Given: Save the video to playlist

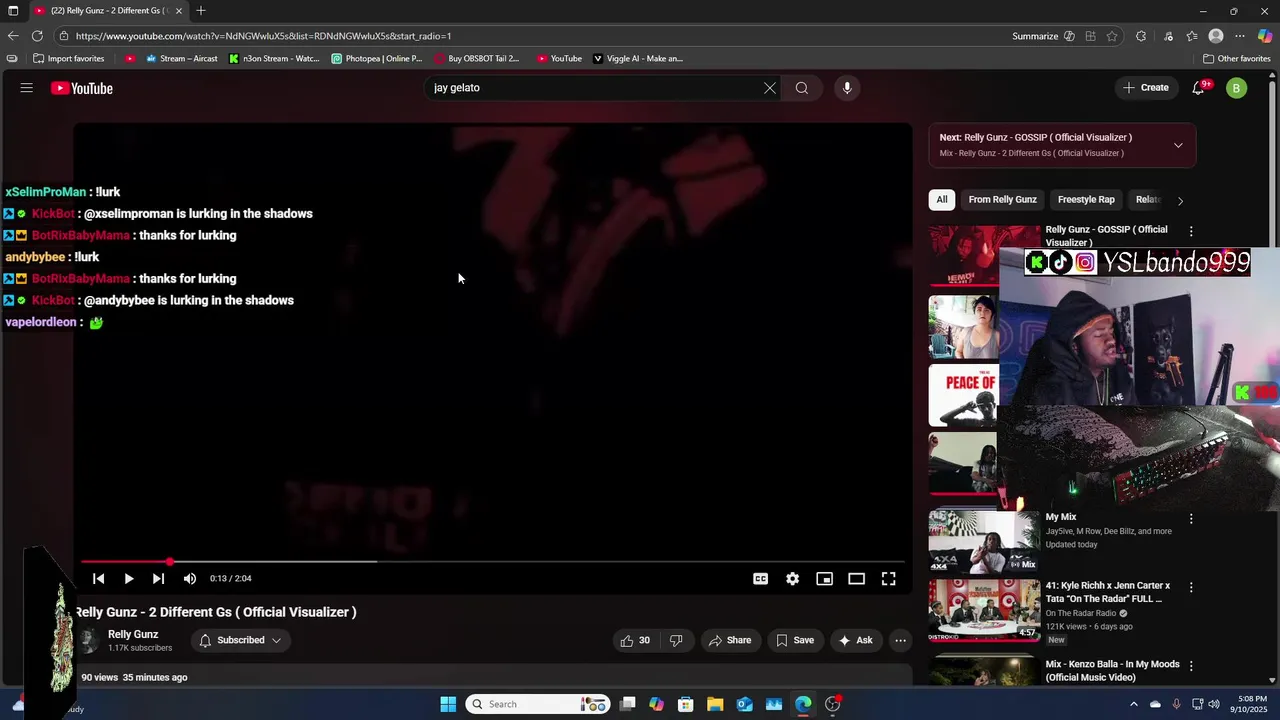Looking at the screenshot, I should pos(795,640).
